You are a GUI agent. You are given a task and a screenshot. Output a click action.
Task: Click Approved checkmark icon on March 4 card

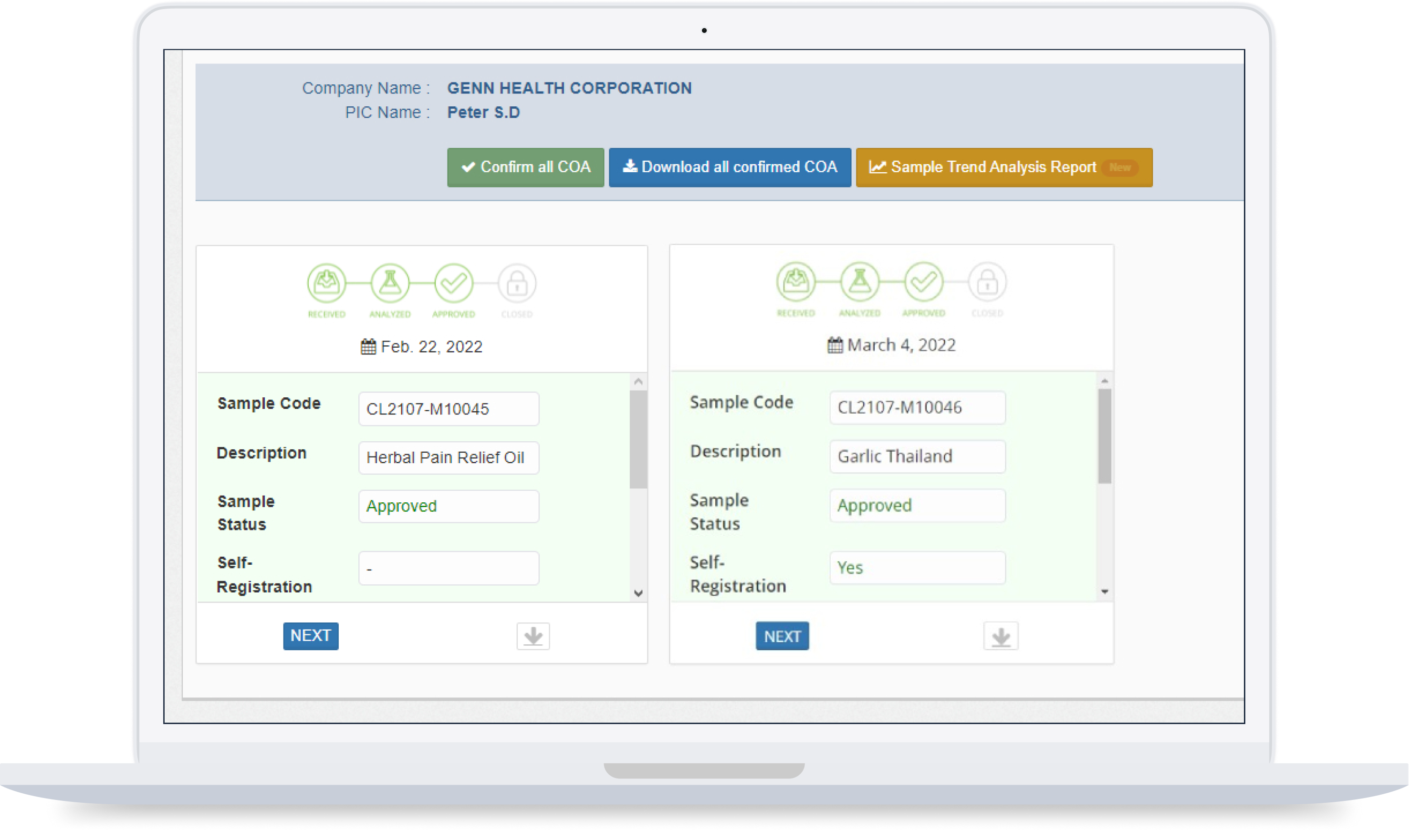pos(924,281)
